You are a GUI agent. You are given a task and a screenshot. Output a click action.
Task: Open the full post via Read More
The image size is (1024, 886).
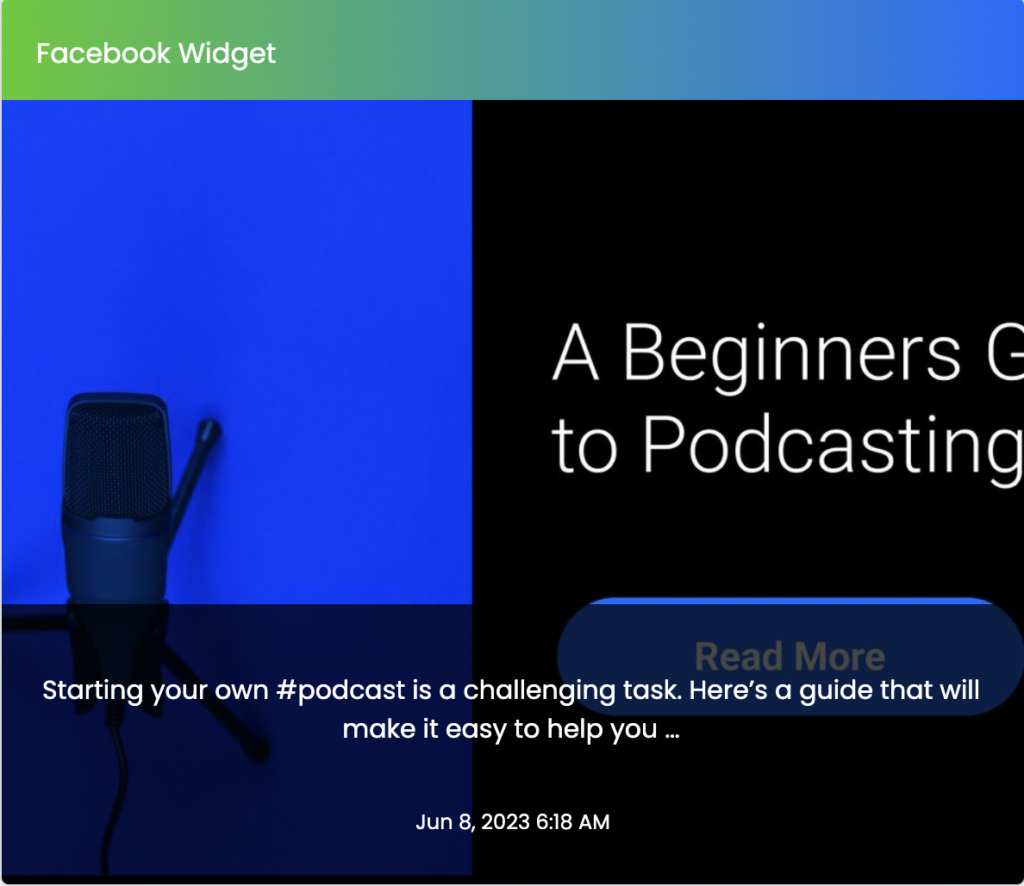click(789, 656)
